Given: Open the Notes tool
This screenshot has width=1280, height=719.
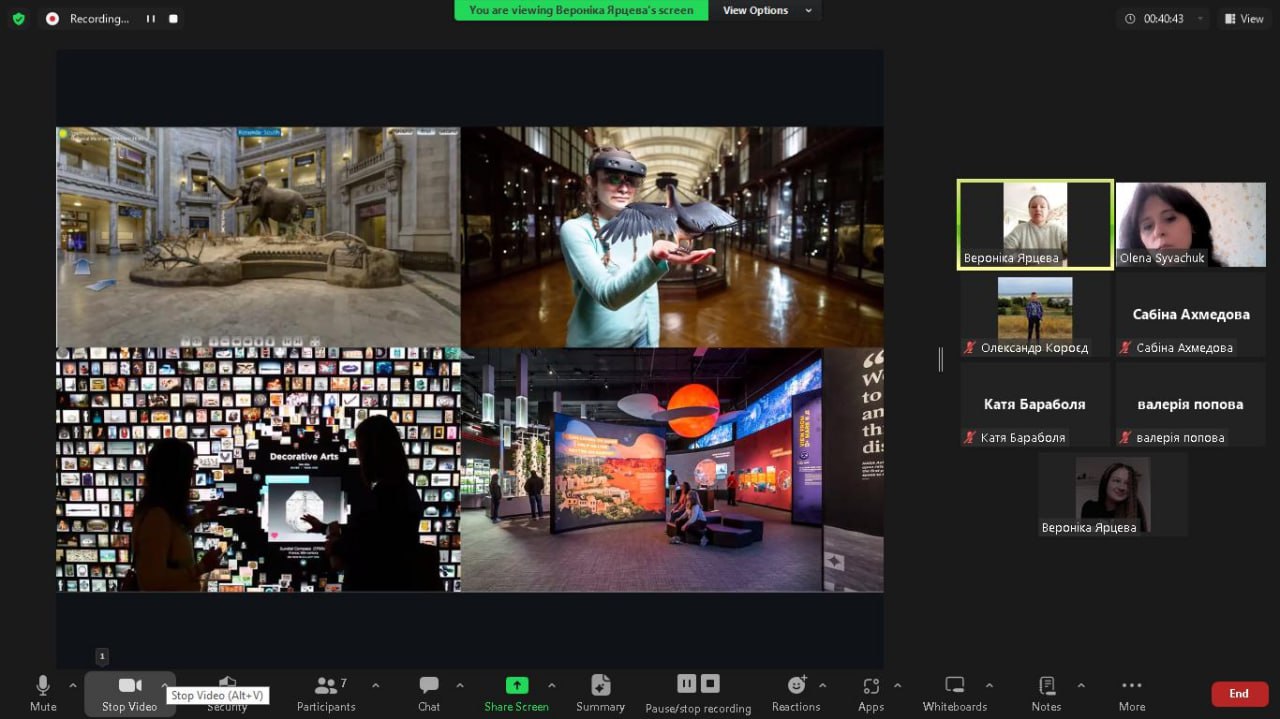Looking at the screenshot, I should click(x=1046, y=693).
